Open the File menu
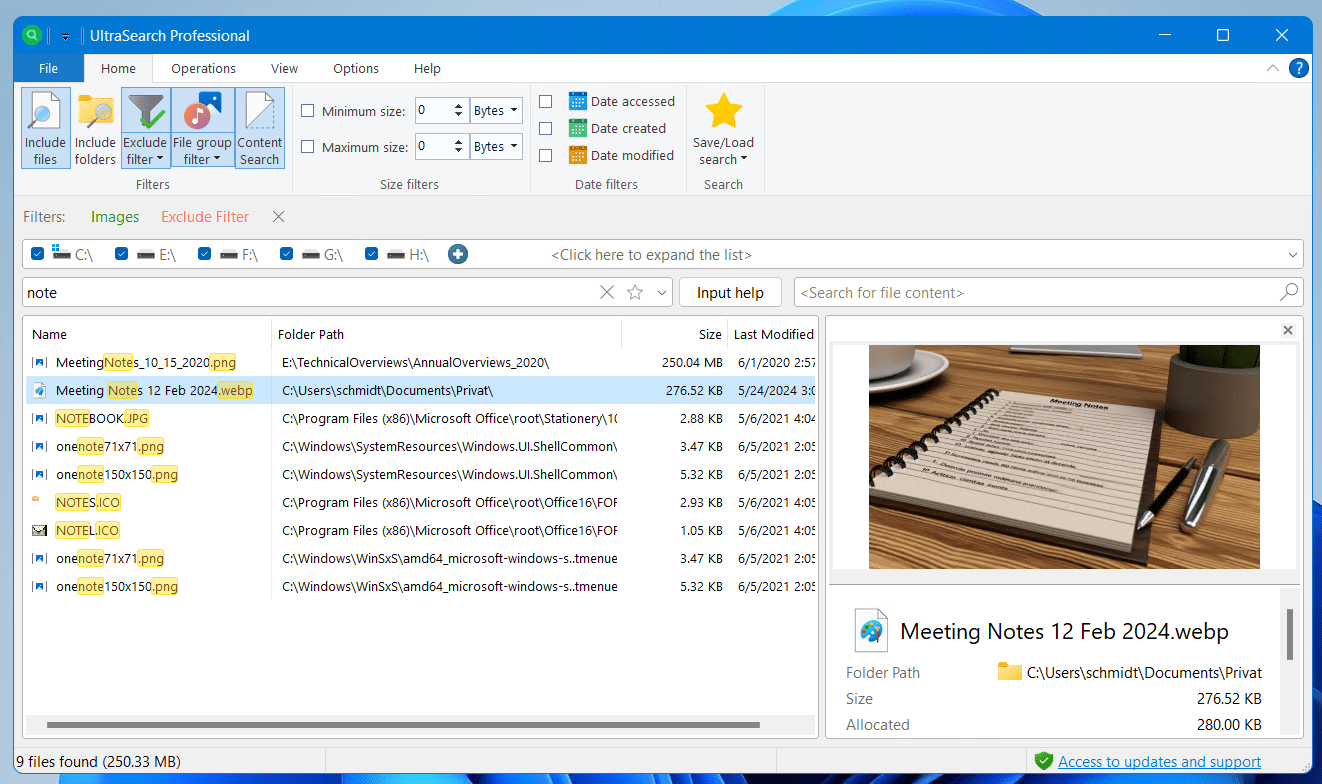Screen dimensions: 1322x784 pos(48,69)
